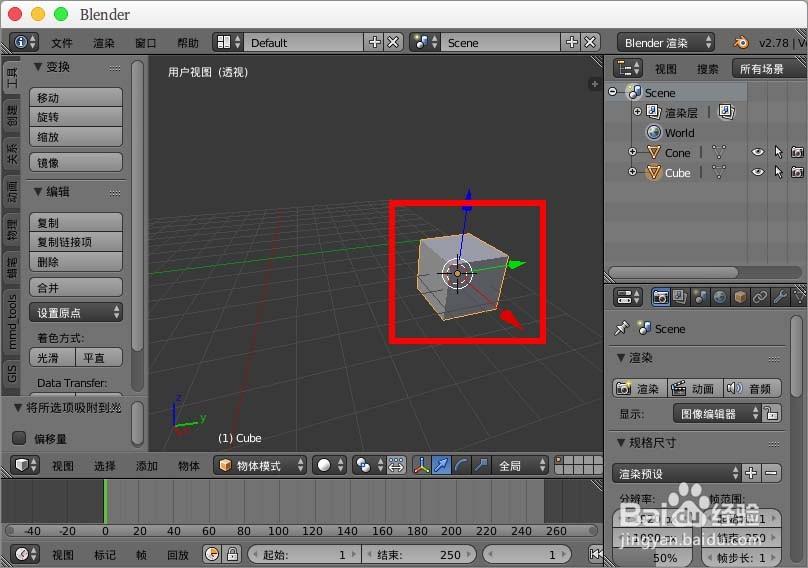
Task: Click the Cube mesh data icon
Action: tap(718, 172)
